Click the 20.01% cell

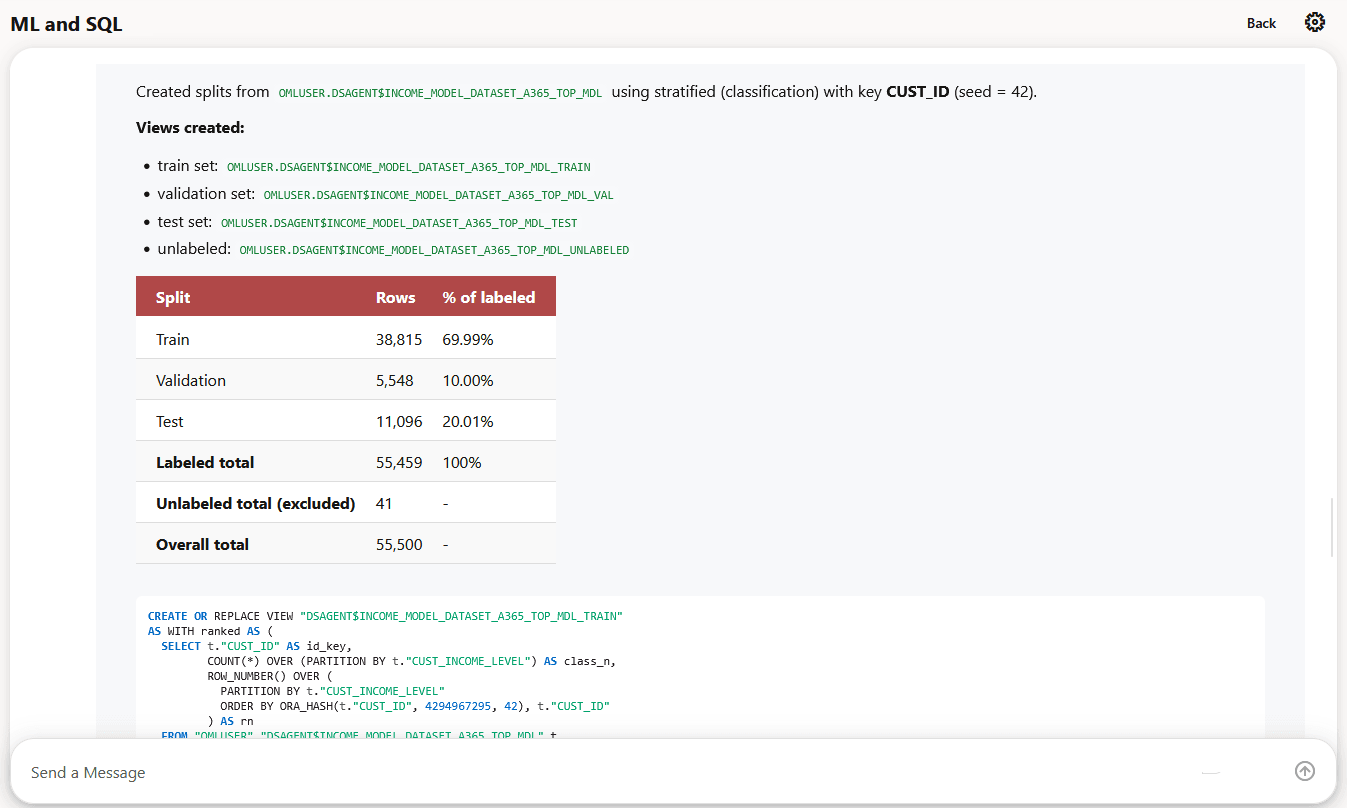pyautogui.click(x=468, y=421)
